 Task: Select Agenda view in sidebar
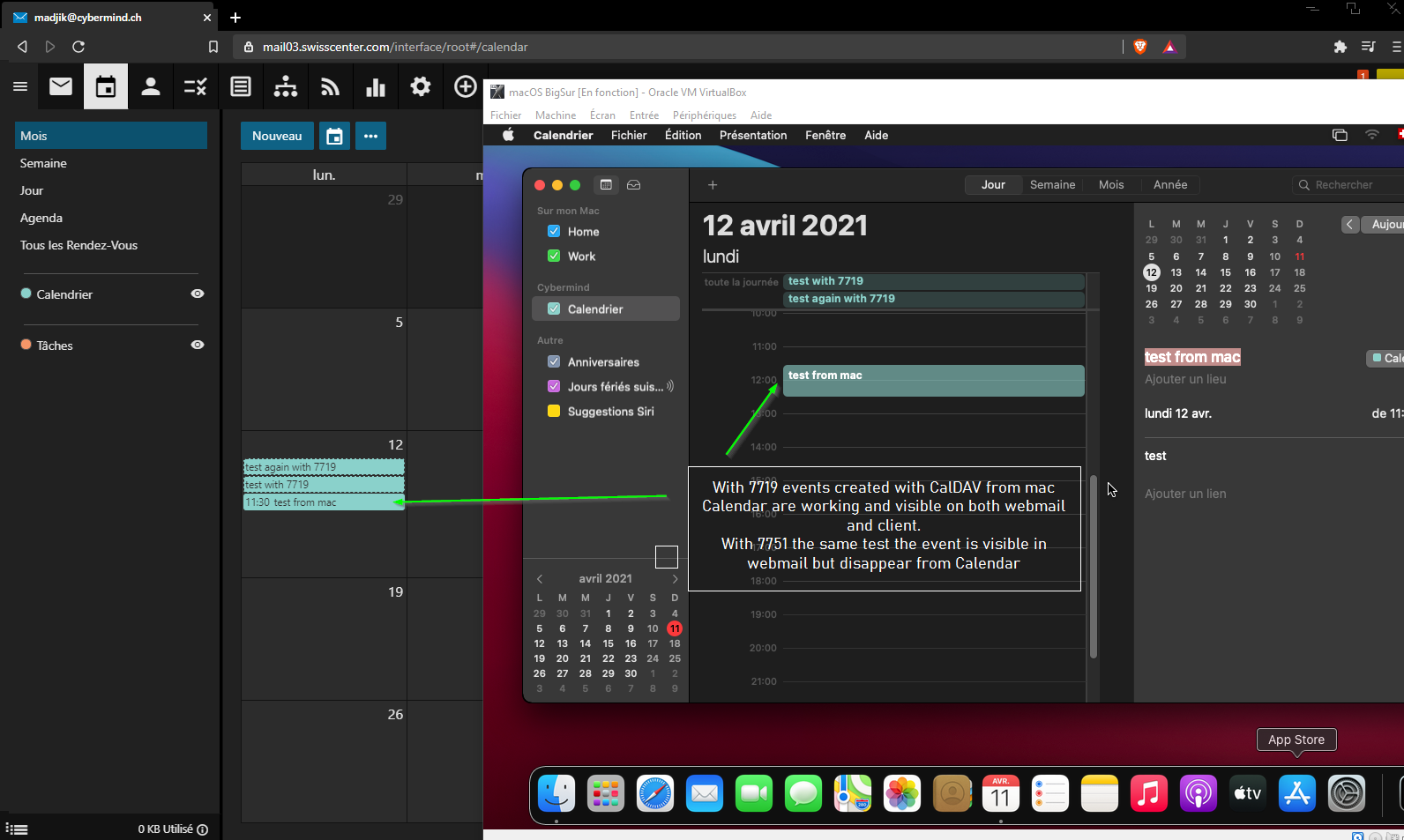41,218
